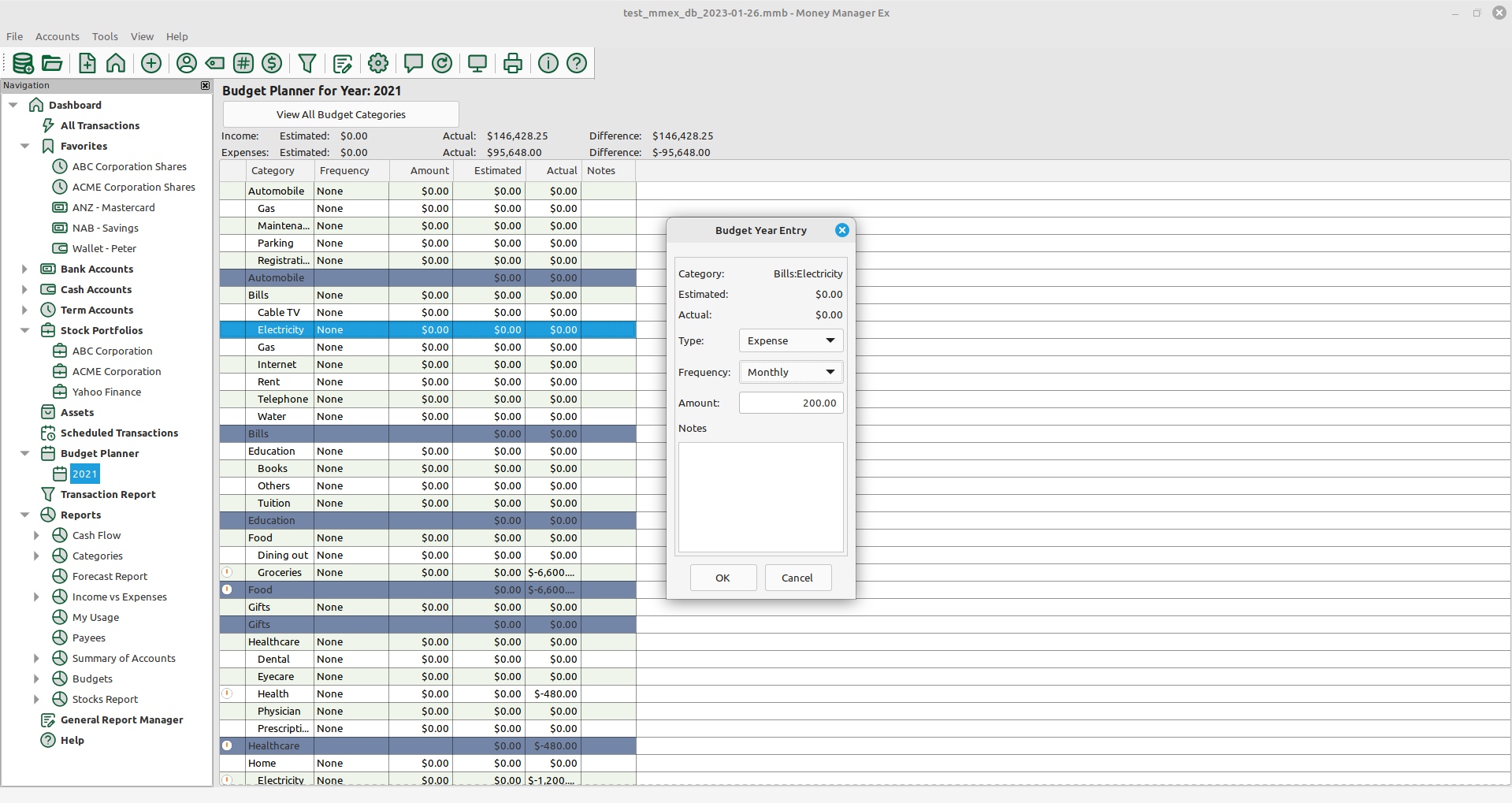The height and width of the screenshot is (803, 1512).
Task: Open the Payees manager person icon
Action: tap(187, 63)
